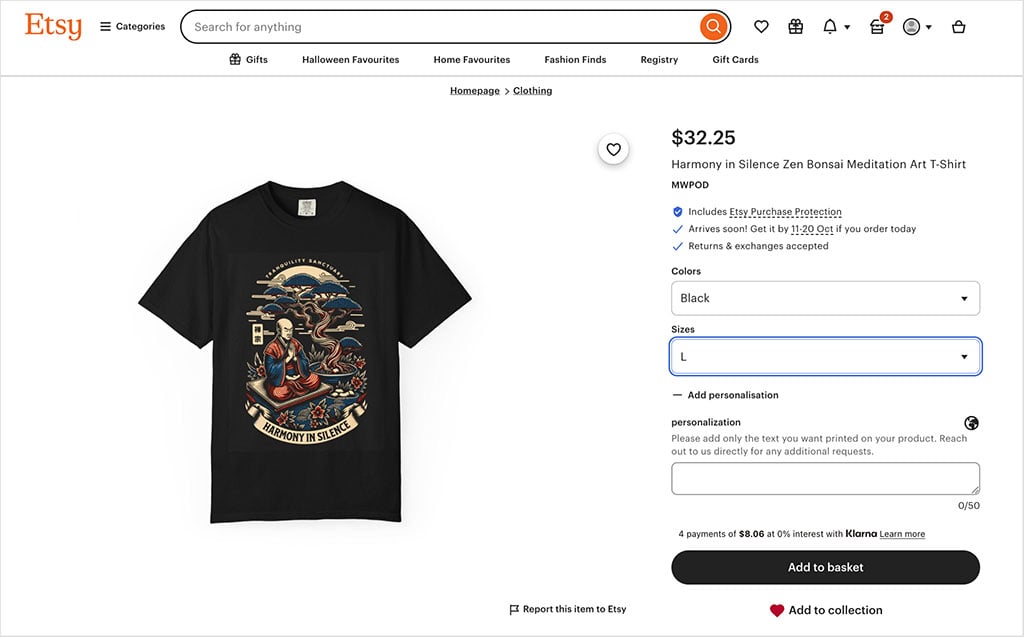Image resolution: width=1024 pixels, height=637 pixels.
Task: Click the Etsy logo
Action: pyautogui.click(x=53, y=26)
